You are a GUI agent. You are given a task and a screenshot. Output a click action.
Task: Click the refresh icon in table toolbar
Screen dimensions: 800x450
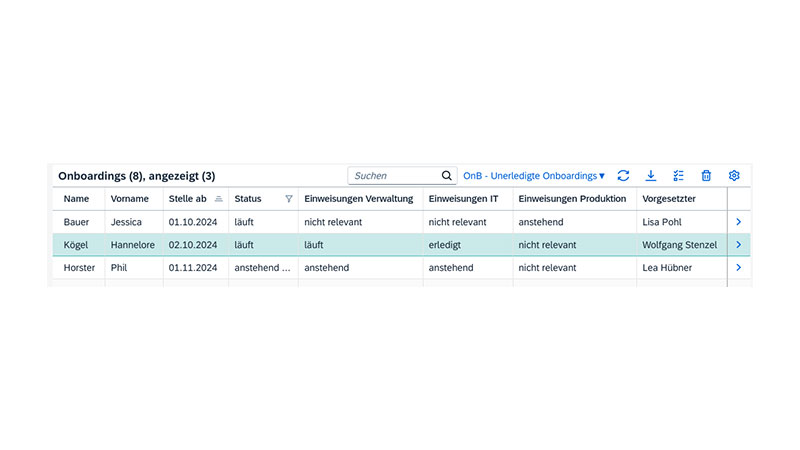tap(623, 176)
